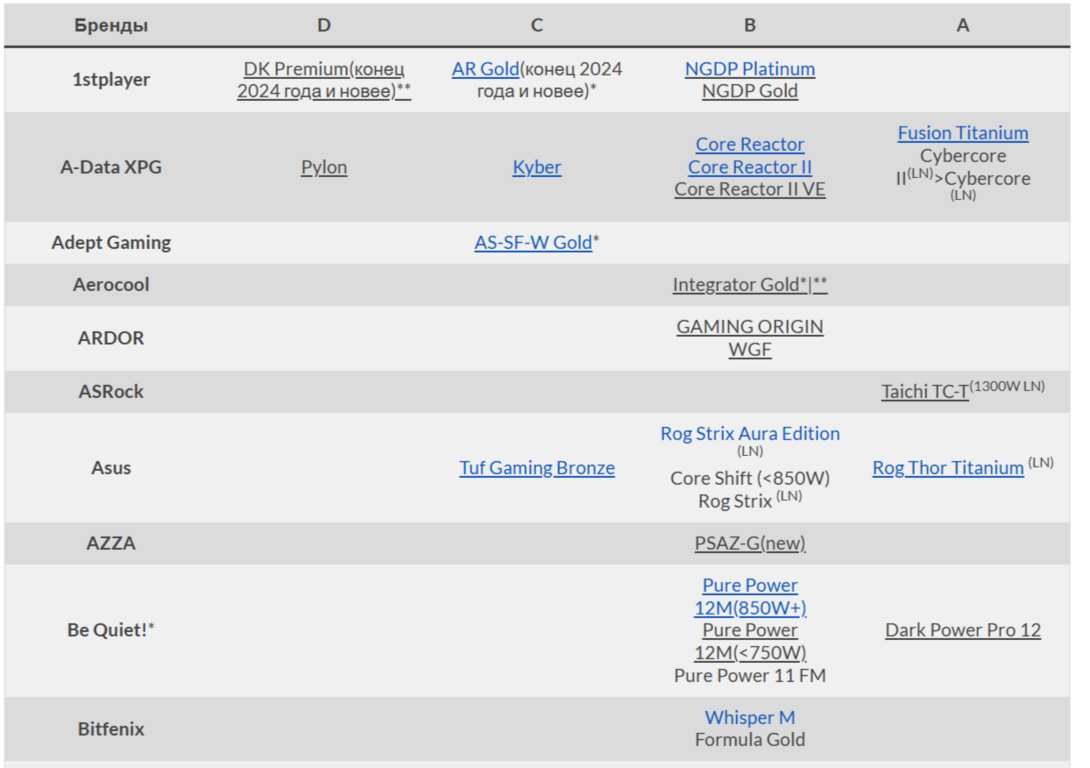Screen dimensions: 1090x768
Task: Open the Tuf Gaming Bronze link
Action: (x=537, y=468)
